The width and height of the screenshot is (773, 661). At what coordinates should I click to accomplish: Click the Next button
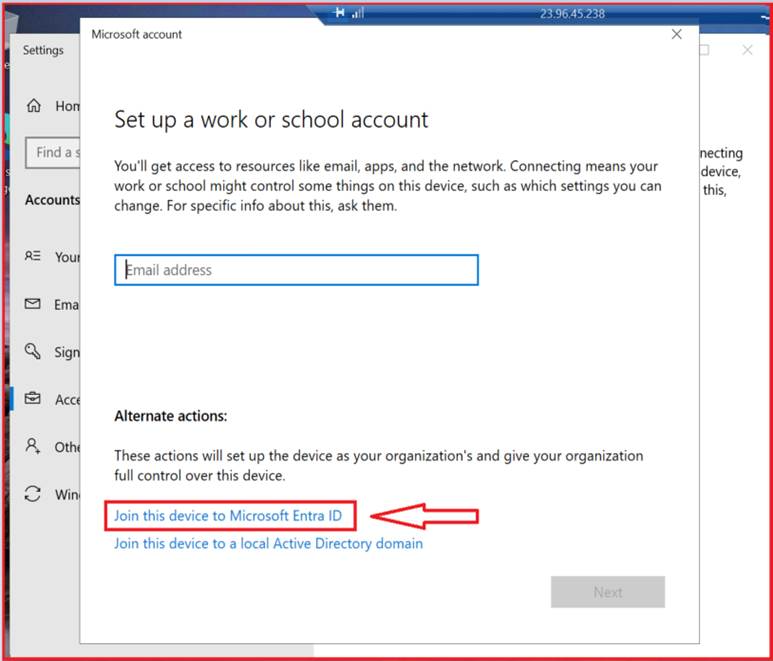[607, 591]
